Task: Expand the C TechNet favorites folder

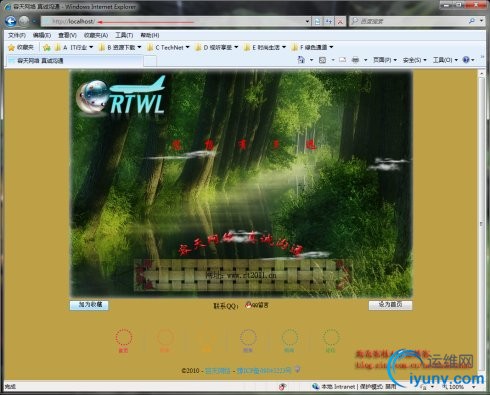Action: point(168,48)
